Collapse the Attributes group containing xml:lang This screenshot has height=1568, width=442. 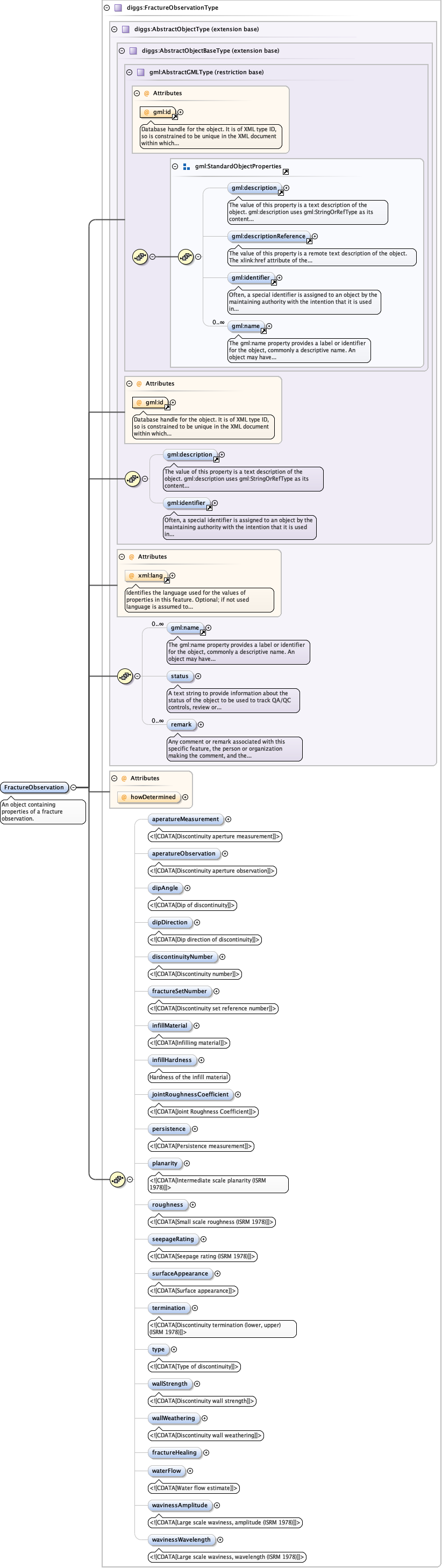tap(122, 557)
